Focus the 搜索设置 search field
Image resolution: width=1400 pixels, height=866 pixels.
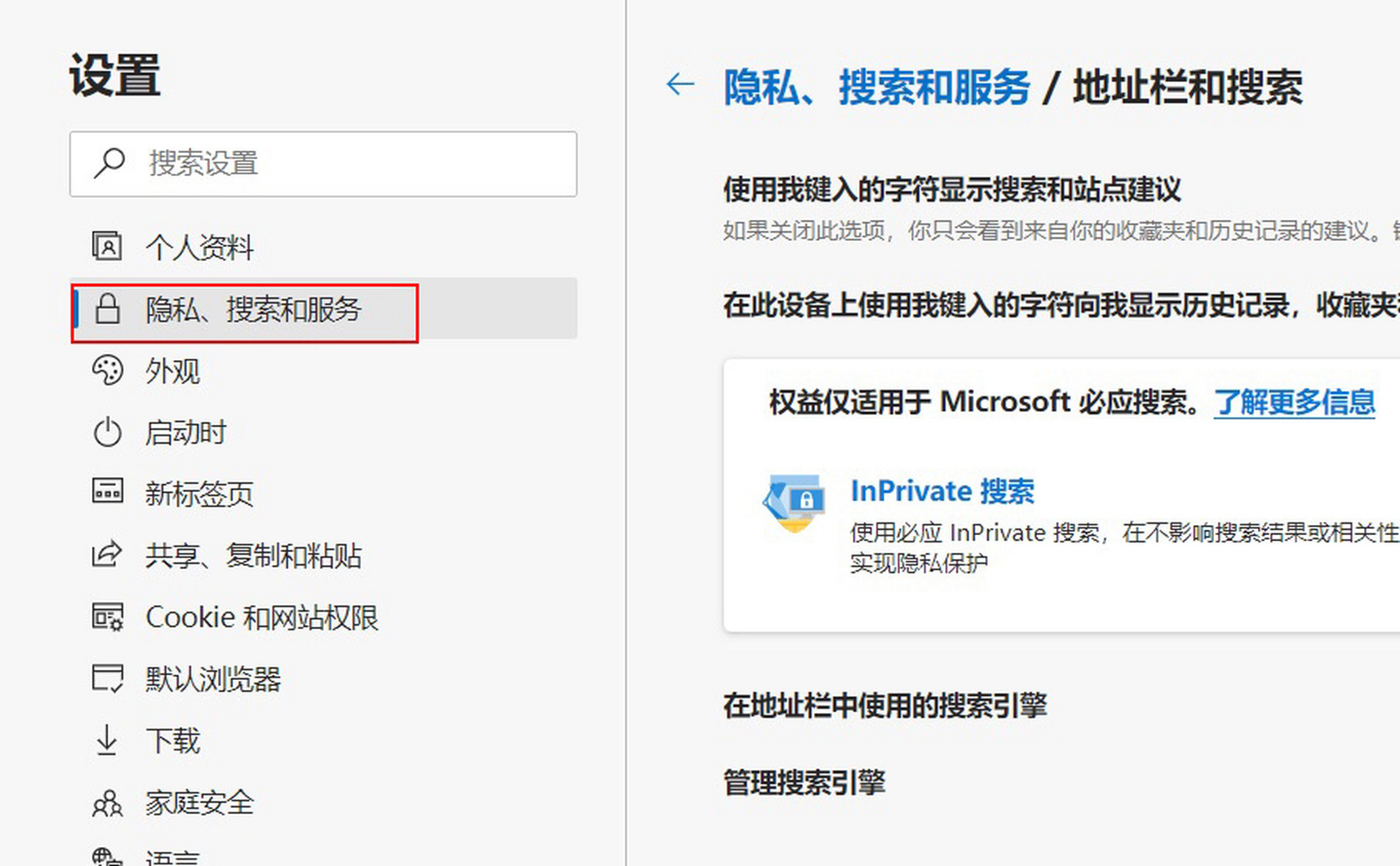(x=323, y=164)
